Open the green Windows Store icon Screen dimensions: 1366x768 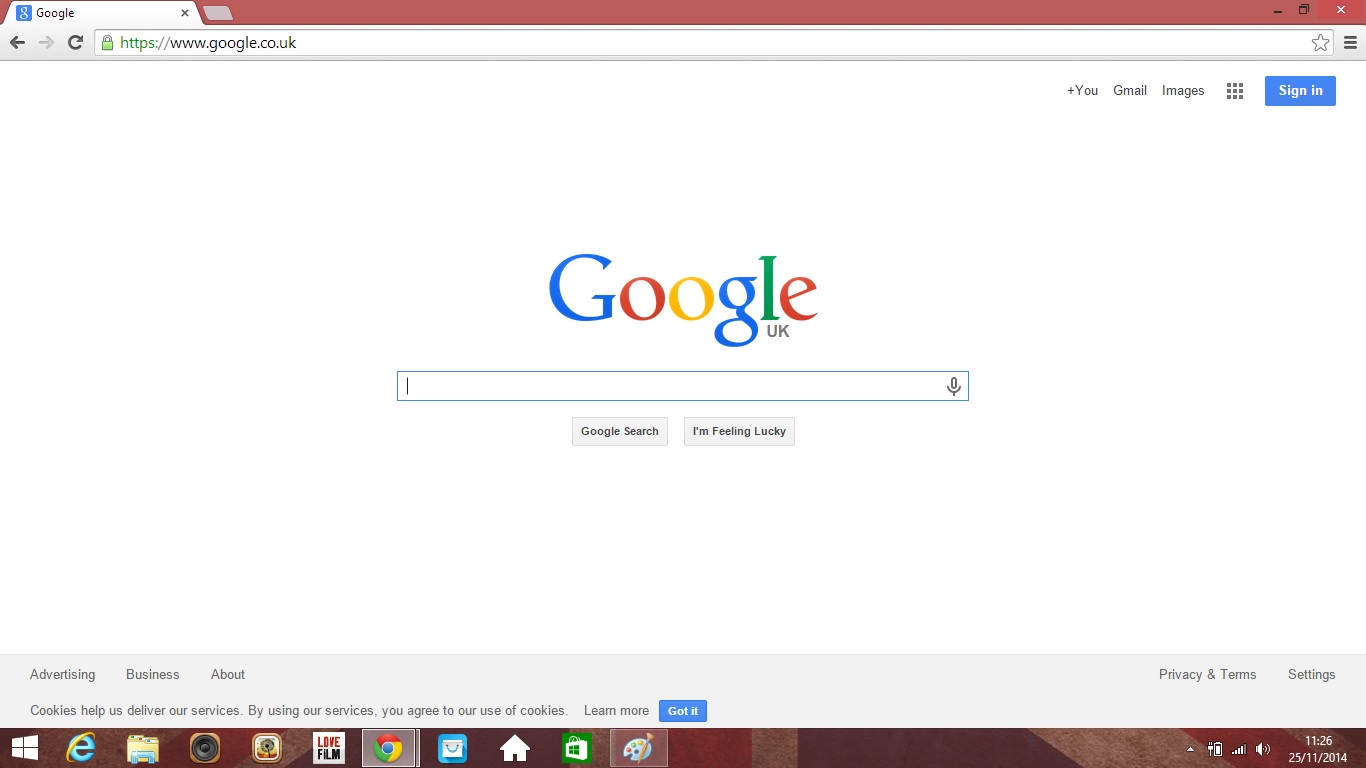577,748
